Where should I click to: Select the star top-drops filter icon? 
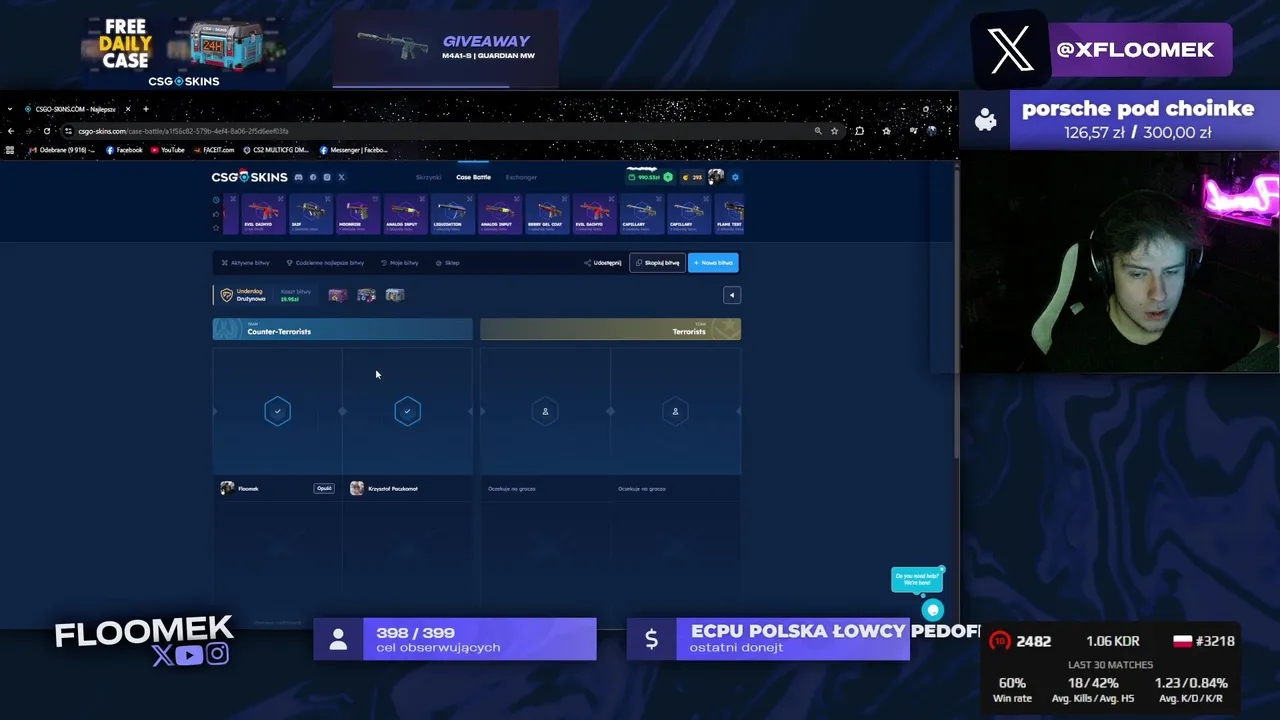[x=216, y=227]
